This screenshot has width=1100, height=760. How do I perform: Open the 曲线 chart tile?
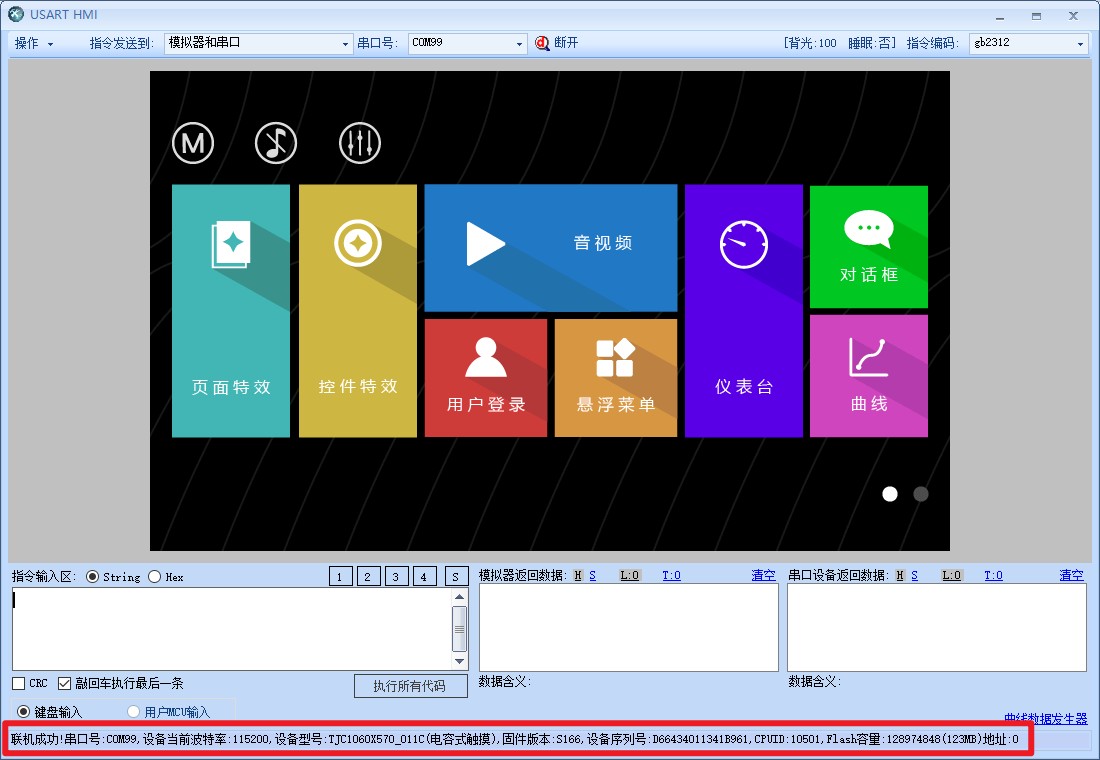(x=868, y=376)
